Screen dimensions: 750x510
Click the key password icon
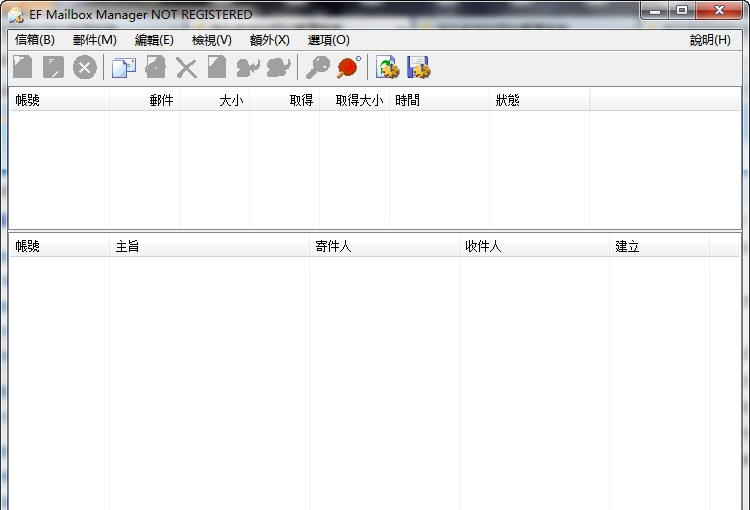click(318, 67)
